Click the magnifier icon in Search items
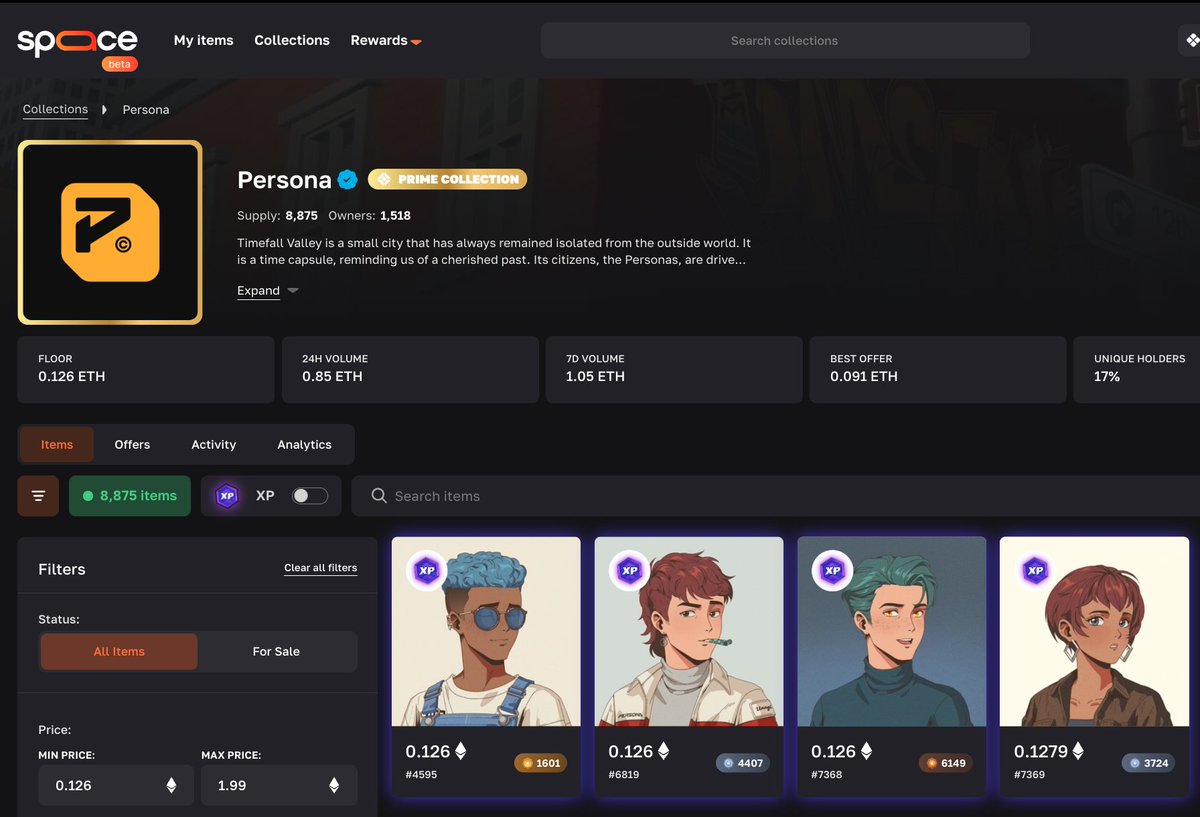 [379, 496]
